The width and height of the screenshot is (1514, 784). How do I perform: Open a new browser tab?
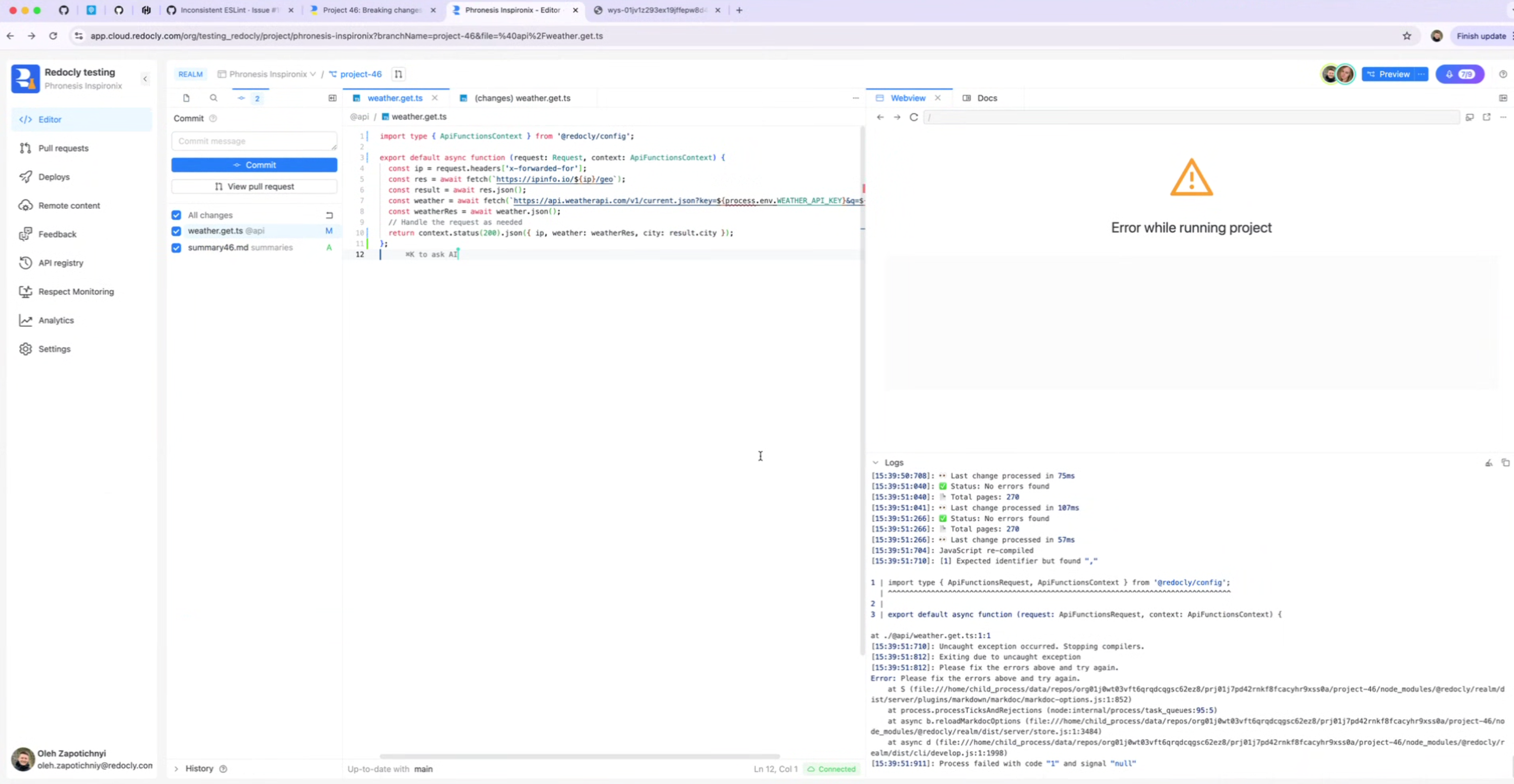tap(739, 10)
